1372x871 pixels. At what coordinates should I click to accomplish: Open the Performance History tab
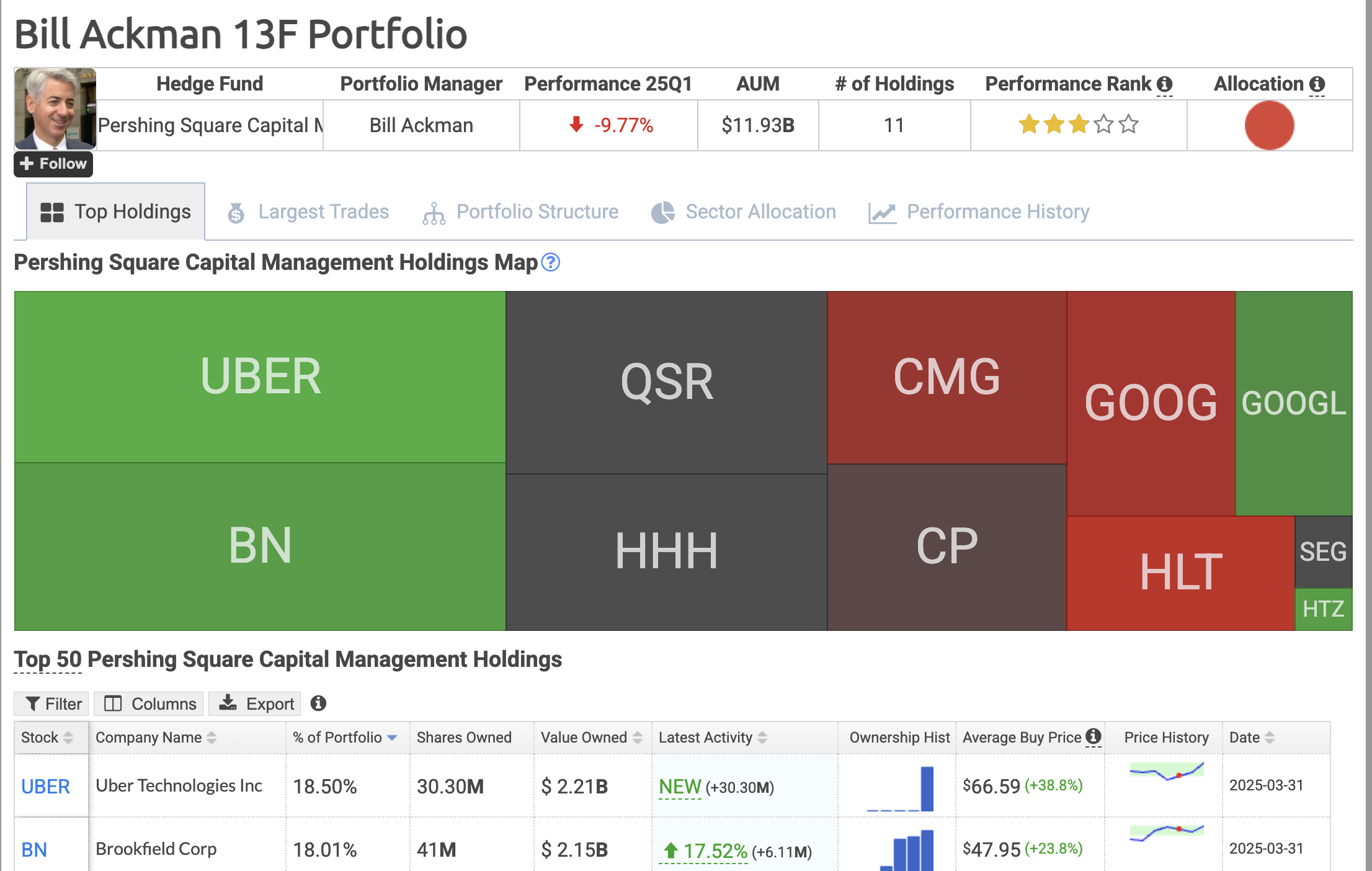(979, 212)
